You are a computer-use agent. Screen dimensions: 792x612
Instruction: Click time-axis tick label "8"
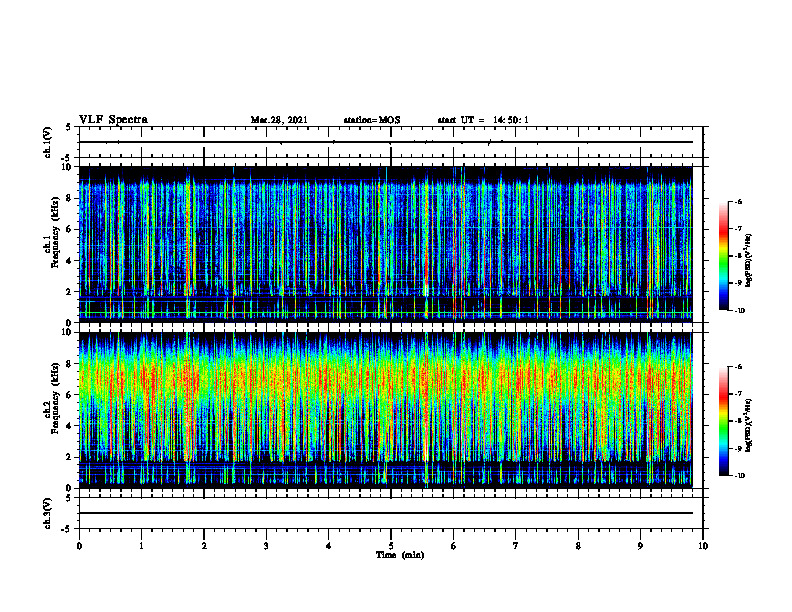coord(578,546)
